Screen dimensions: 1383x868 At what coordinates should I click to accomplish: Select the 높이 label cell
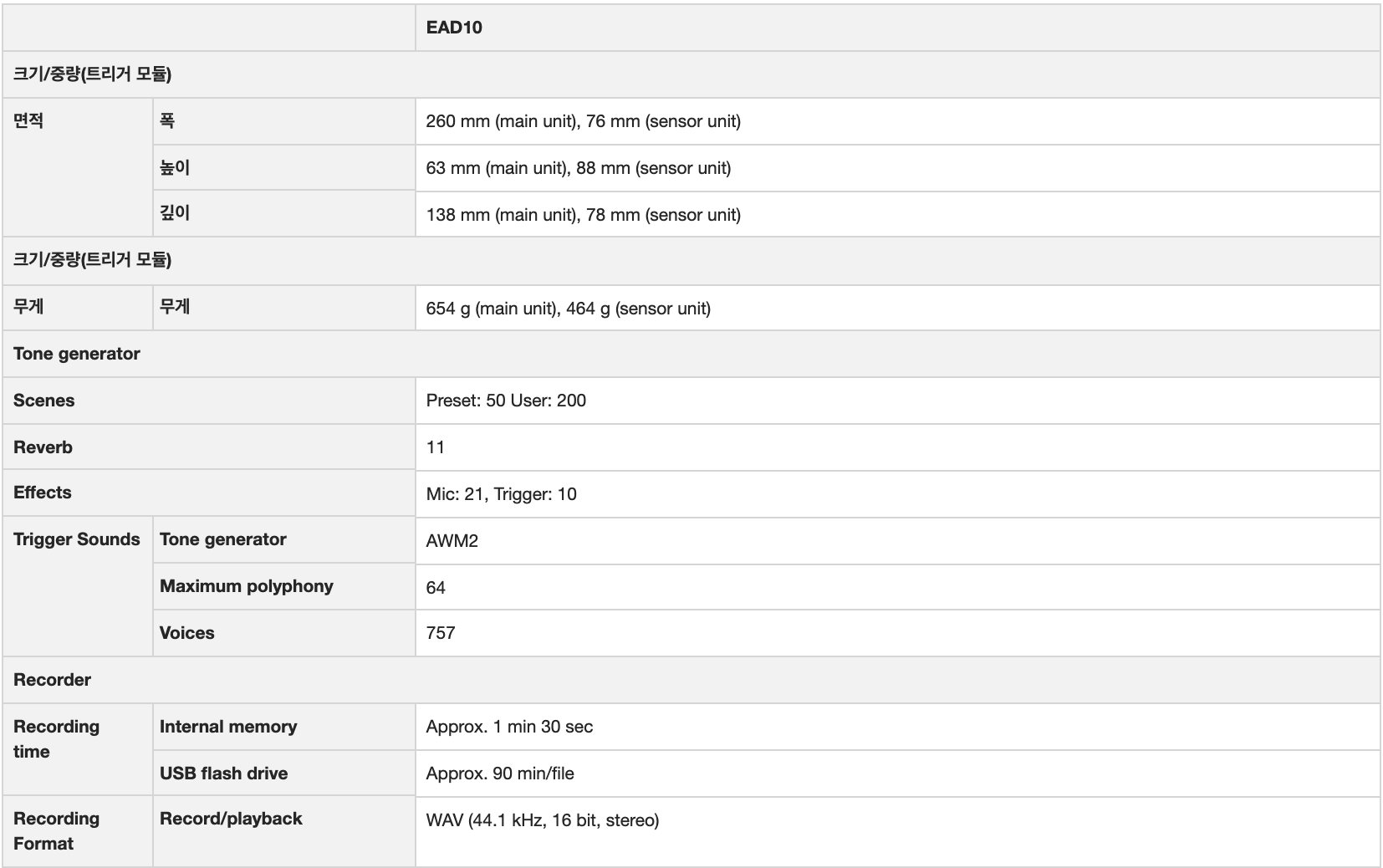(x=175, y=168)
